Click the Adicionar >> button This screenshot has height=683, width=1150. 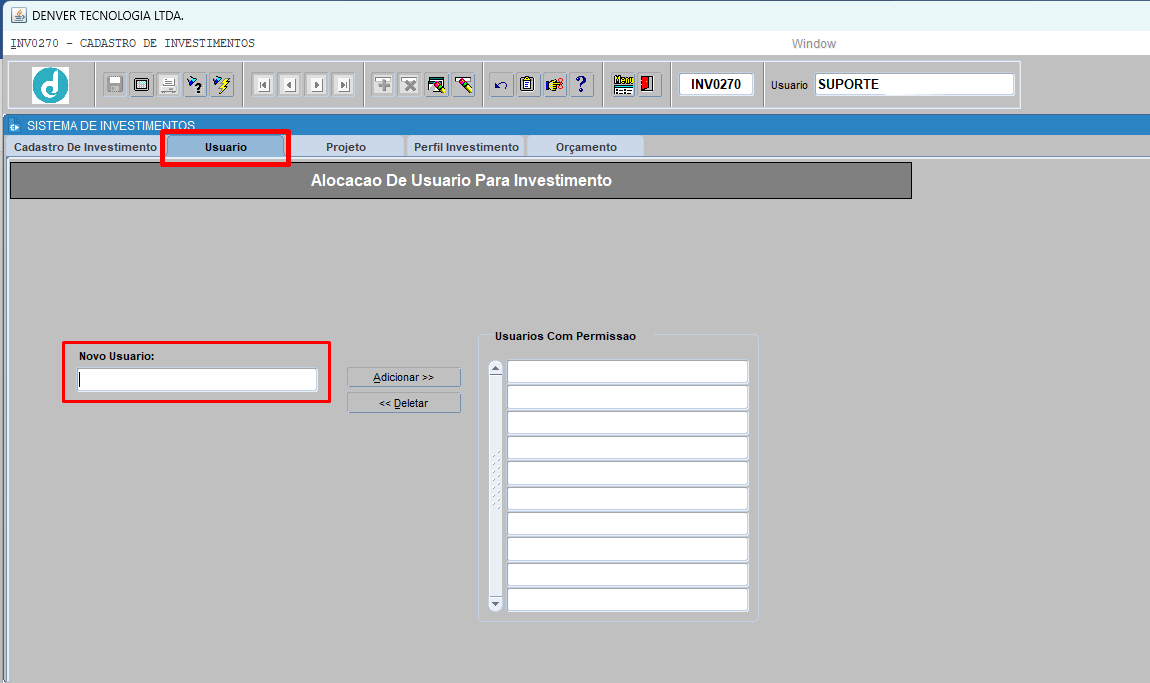coord(404,377)
